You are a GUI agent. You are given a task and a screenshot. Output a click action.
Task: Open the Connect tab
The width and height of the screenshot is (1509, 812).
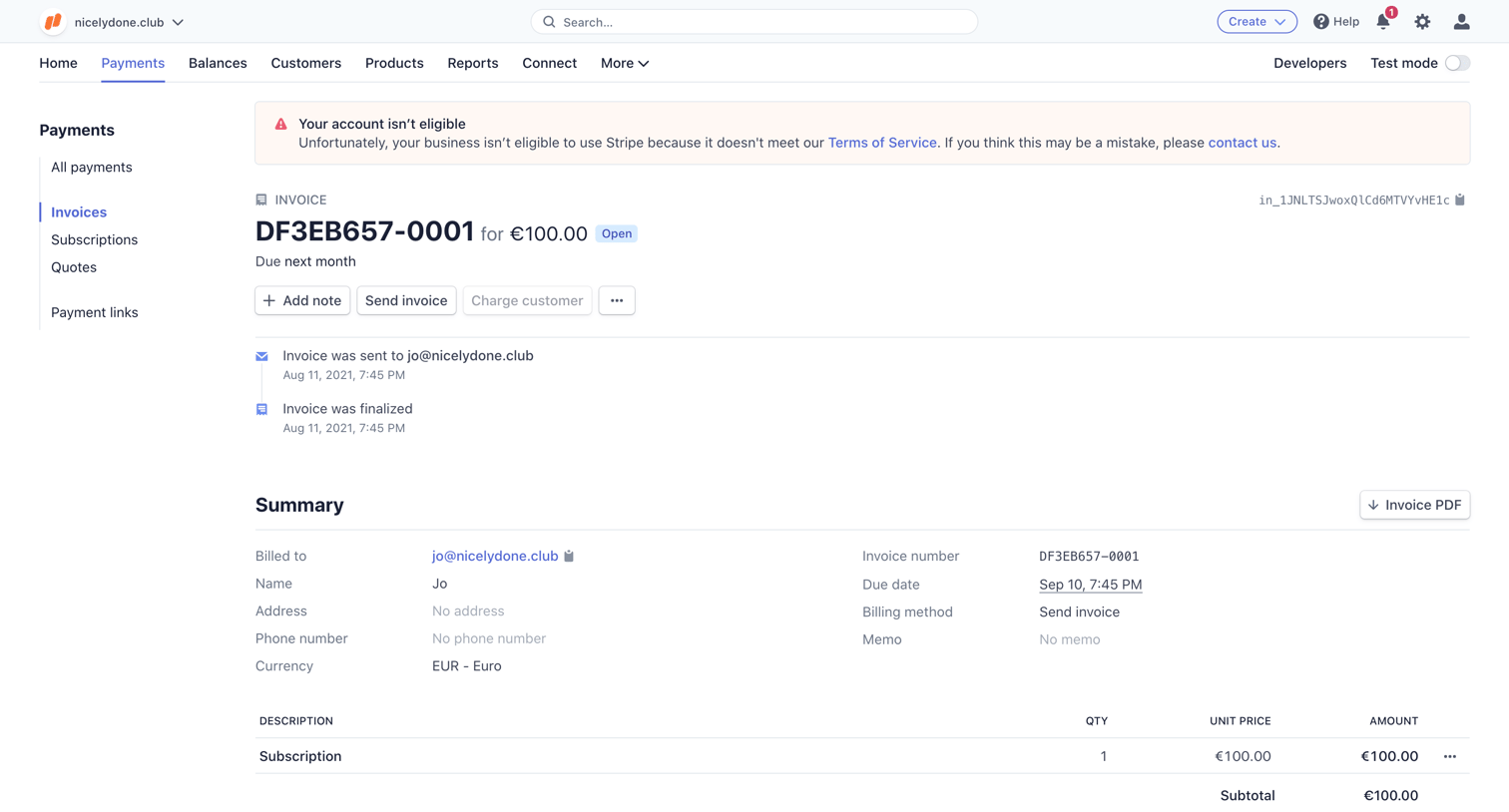click(x=549, y=63)
